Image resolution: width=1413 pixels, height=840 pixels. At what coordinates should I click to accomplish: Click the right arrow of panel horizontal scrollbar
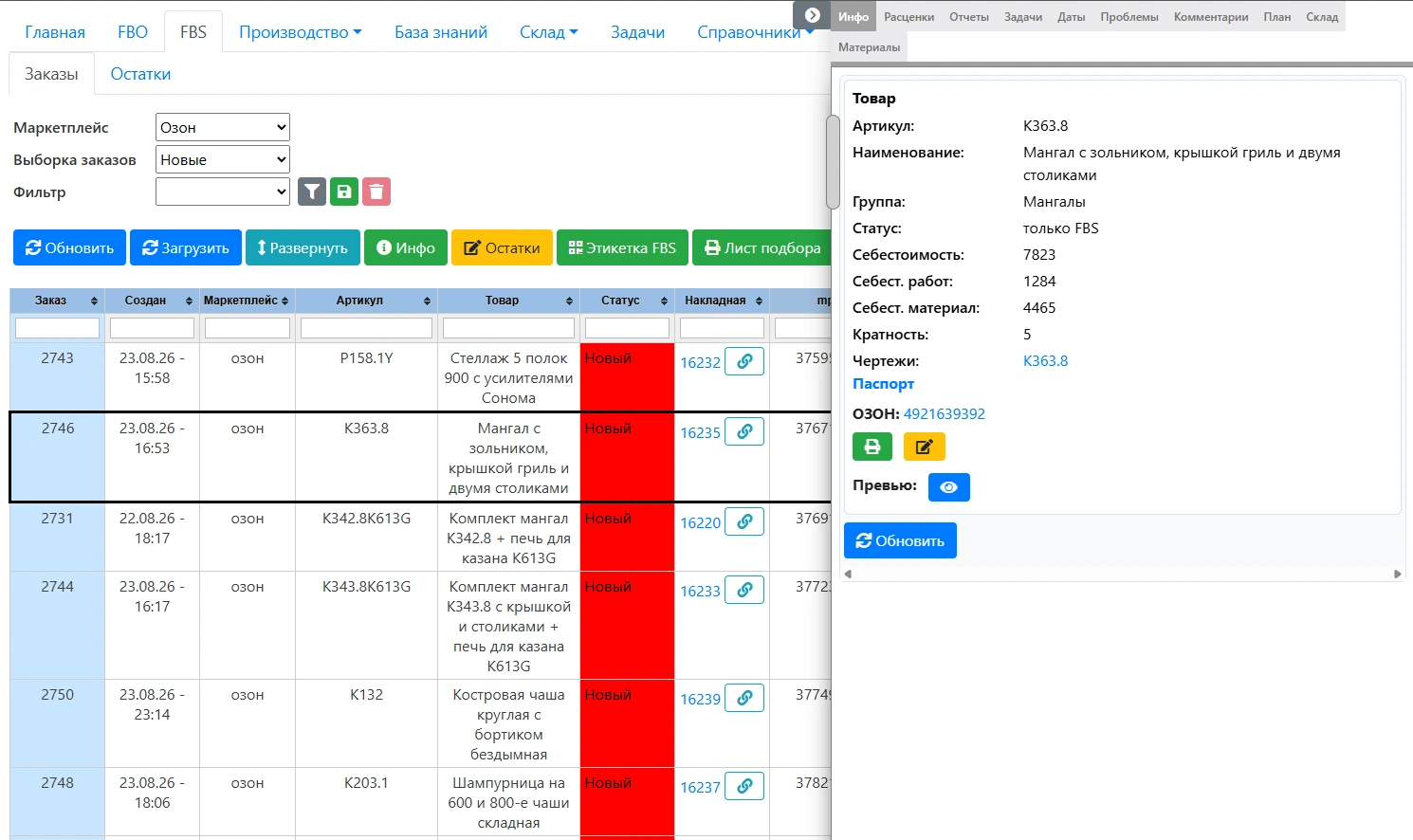pos(1397,574)
